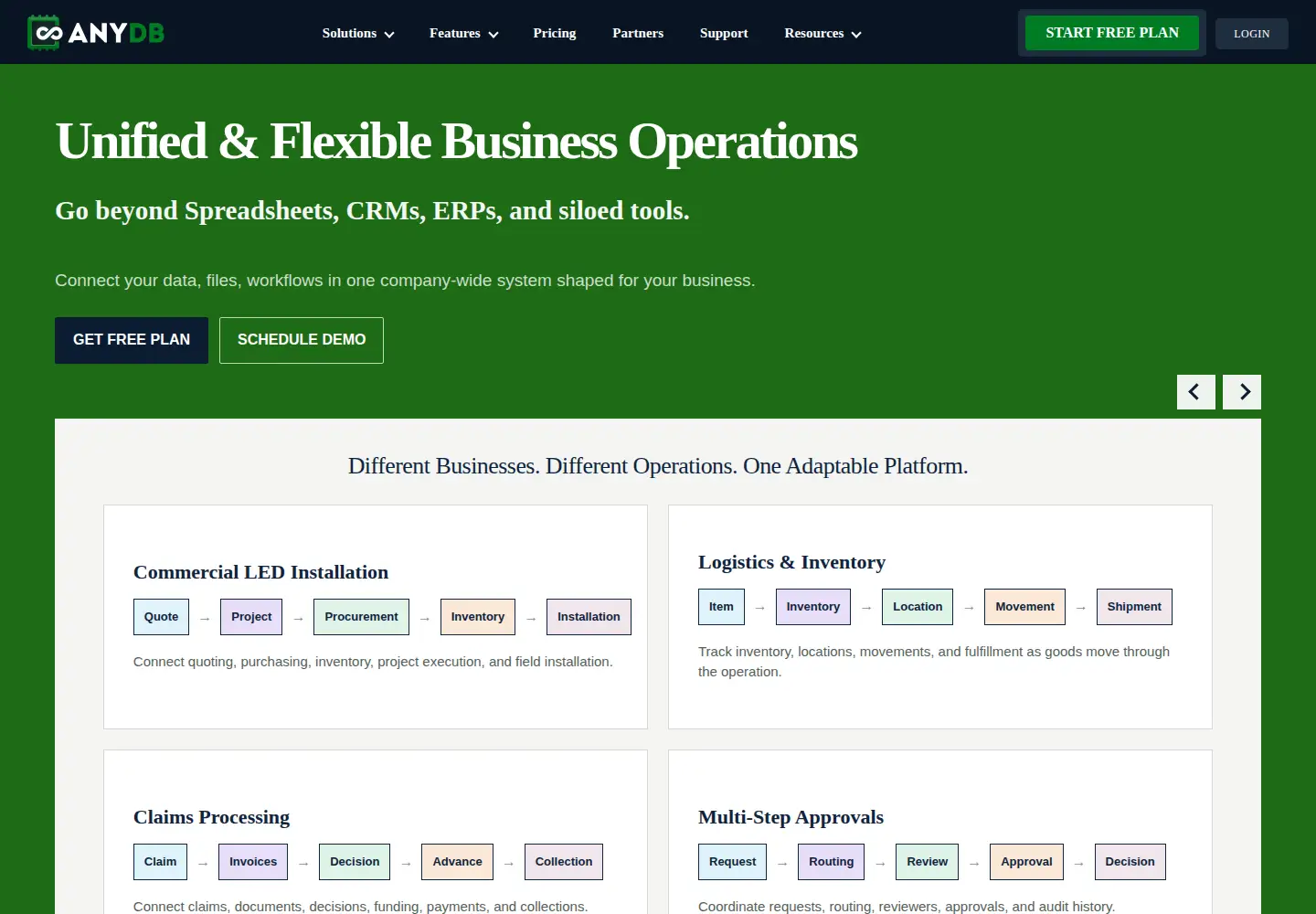Expand the Features menu
Image resolution: width=1316 pixels, height=914 pixels.
(464, 33)
